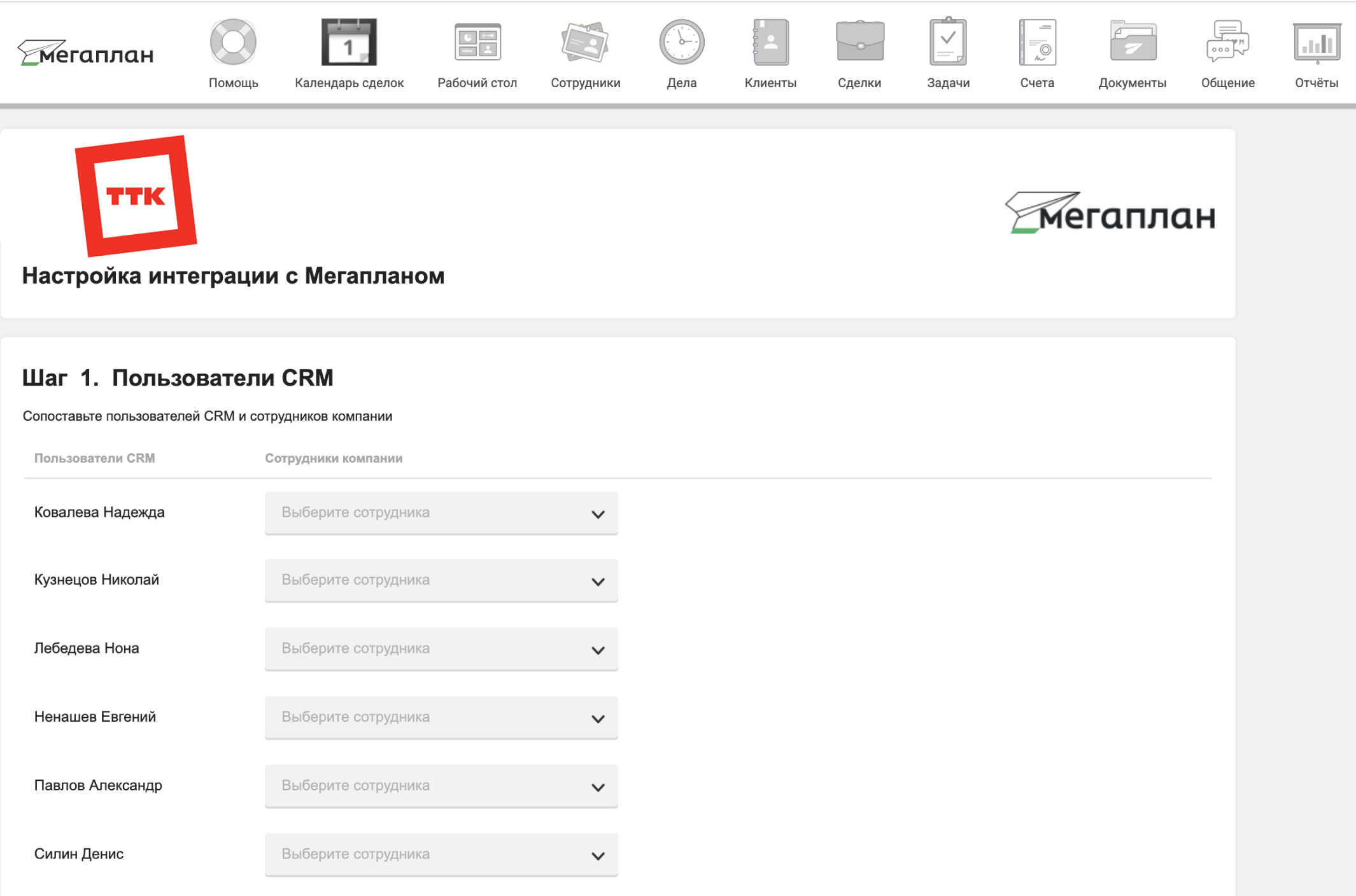Open Сделки briefcase icon

tap(859, 43)
